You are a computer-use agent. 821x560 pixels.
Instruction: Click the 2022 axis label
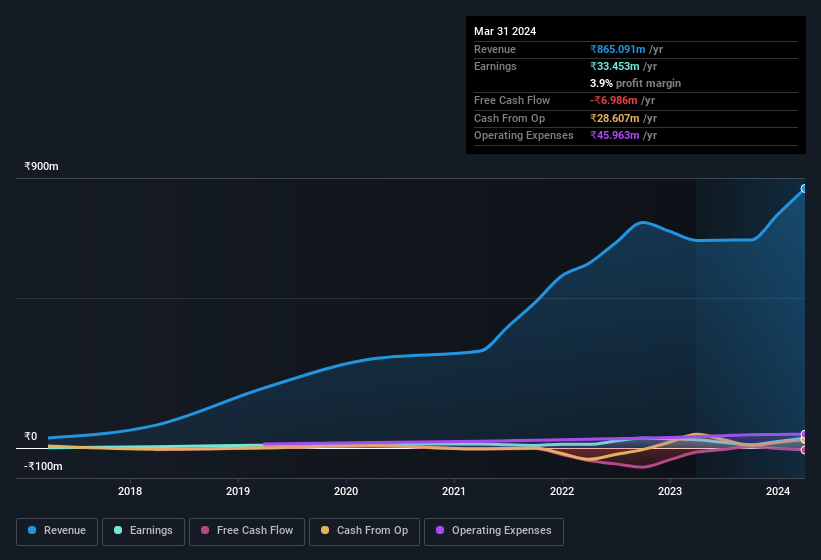click(562, 491)
